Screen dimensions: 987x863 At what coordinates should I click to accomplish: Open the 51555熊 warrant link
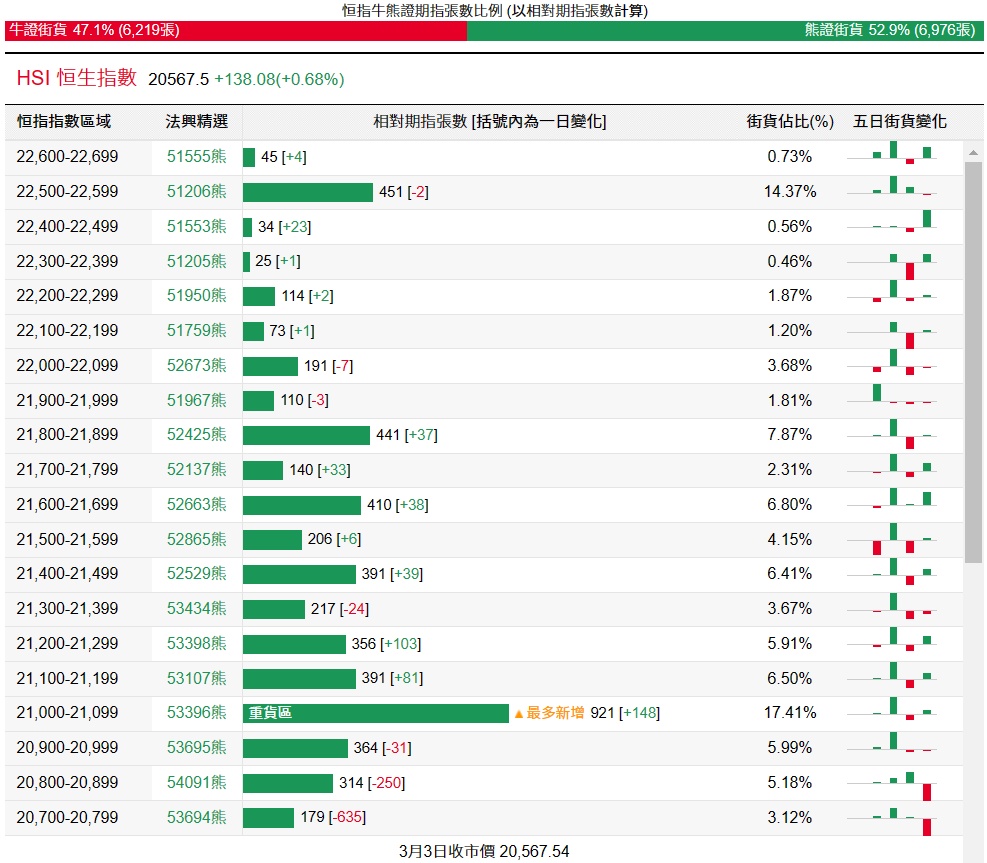pyautogui.click(x=196, y=157)
